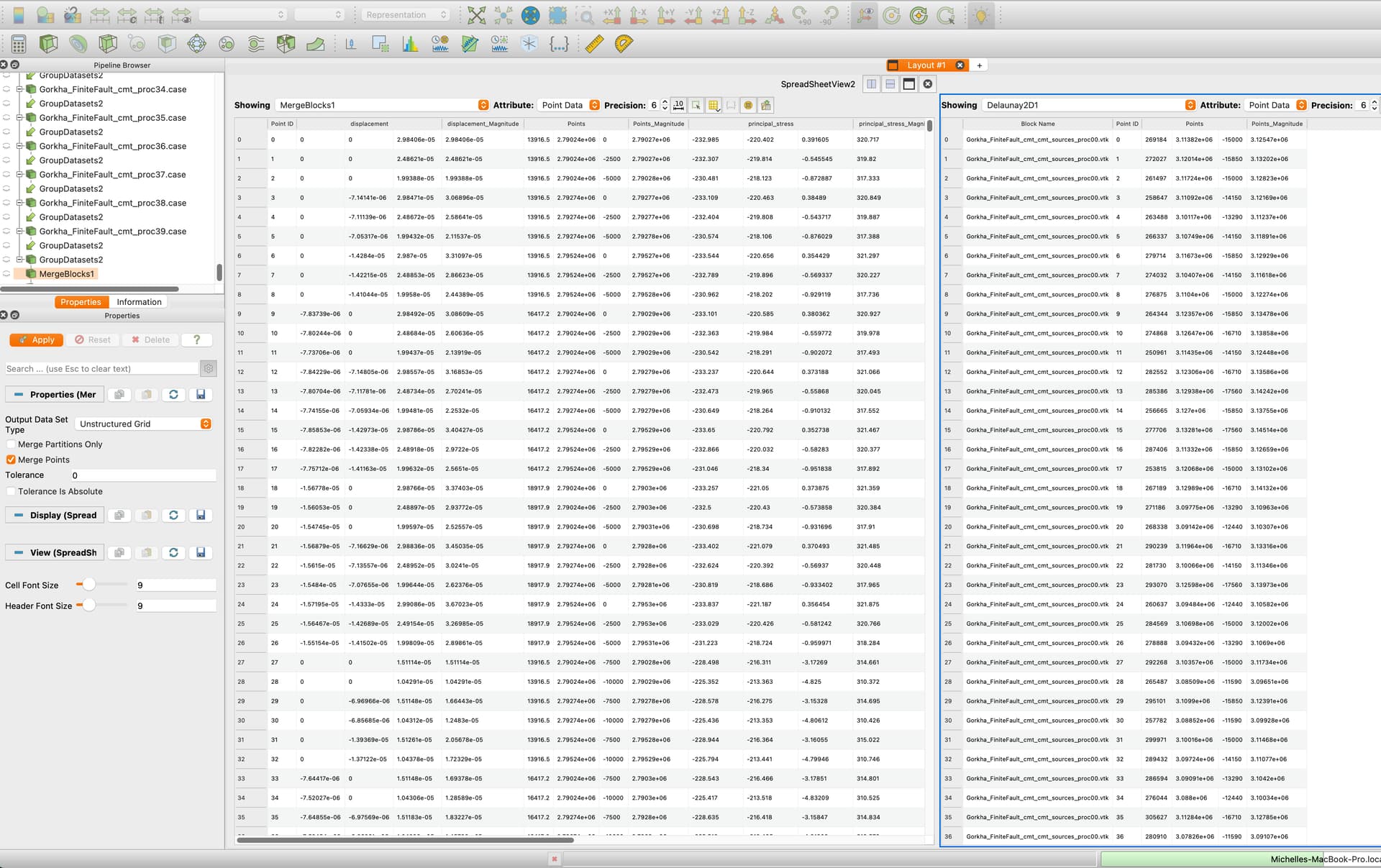Split SpreadSheetView2 horizontally
Image resolution: width=1381 pixels, height=868 pixels.
872,84
